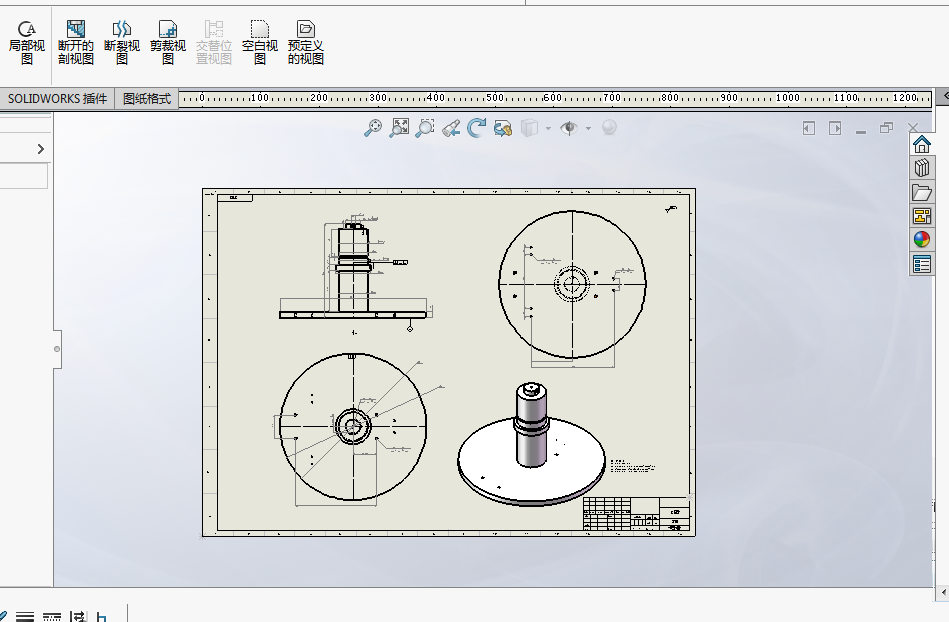949x622 pixels.
Task: Choose the 断开的剖视图 broken-out section tool
Action: [x=76, y=42]
